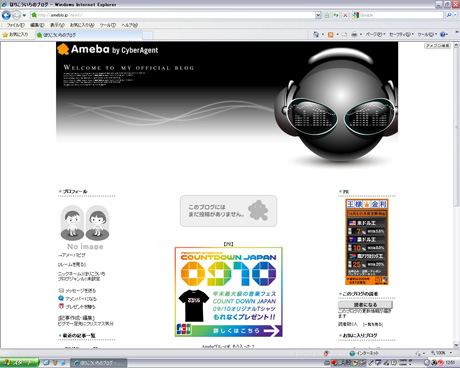Click the Ameba logo in page header
This screenshot has height=368, width=460.
(x=108, y=49)
